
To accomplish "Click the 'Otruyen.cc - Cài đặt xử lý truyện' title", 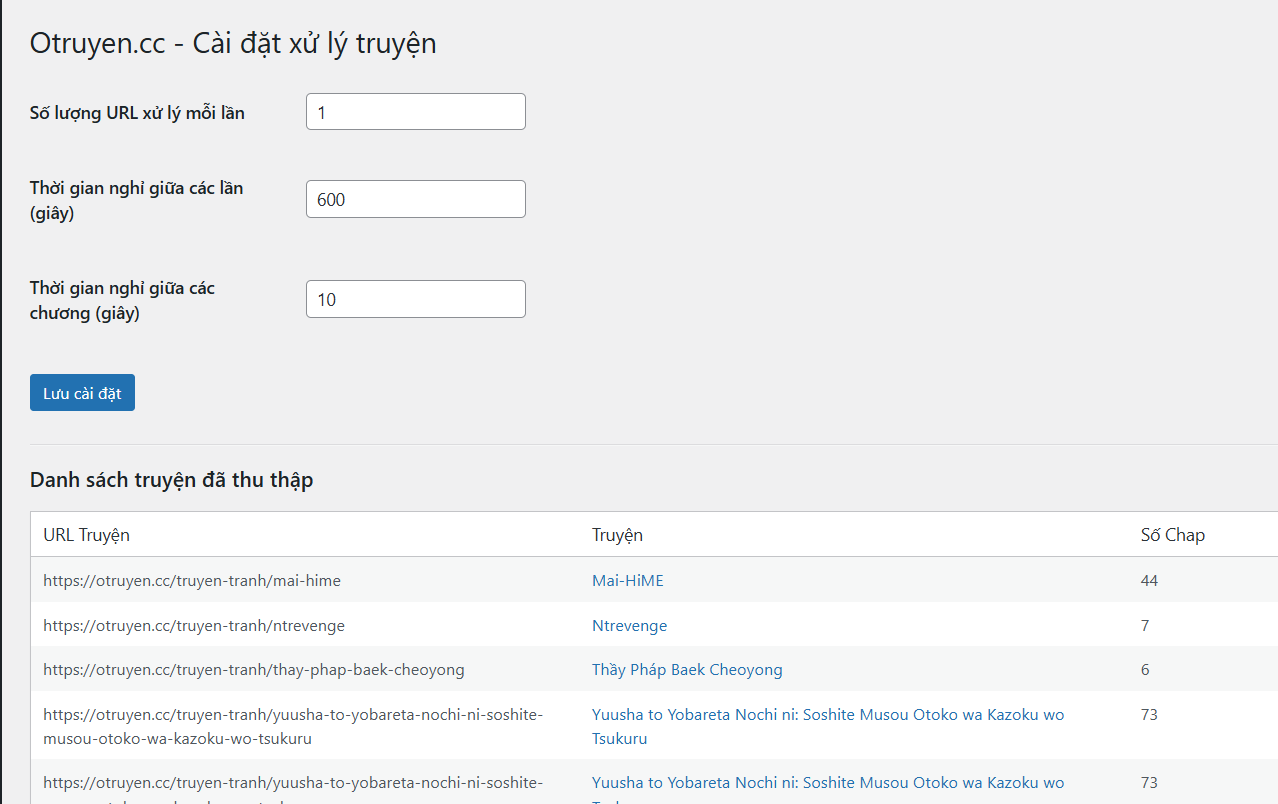I will [x=233, y=44].
